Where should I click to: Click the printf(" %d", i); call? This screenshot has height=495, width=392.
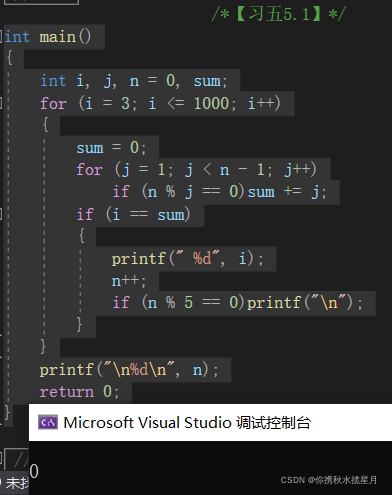pyautogui.click(x=187, y=259)
